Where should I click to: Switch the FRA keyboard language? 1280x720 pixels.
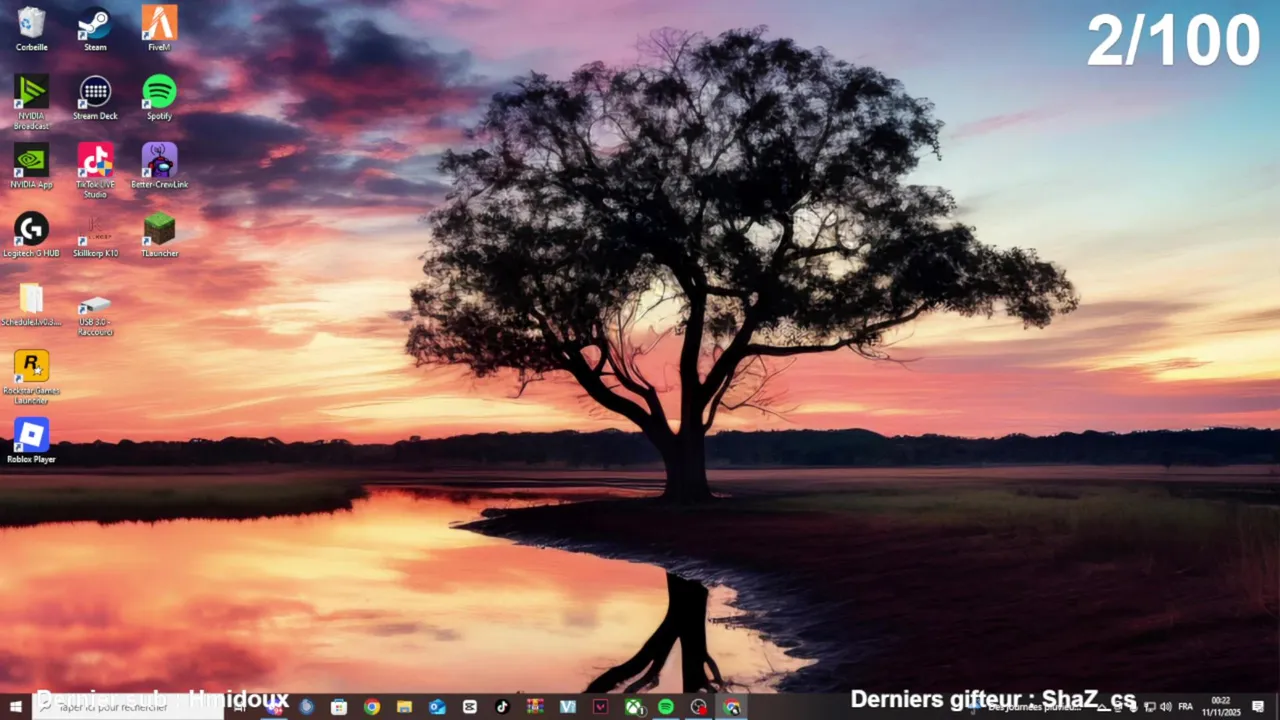(x=1185, y=707)
